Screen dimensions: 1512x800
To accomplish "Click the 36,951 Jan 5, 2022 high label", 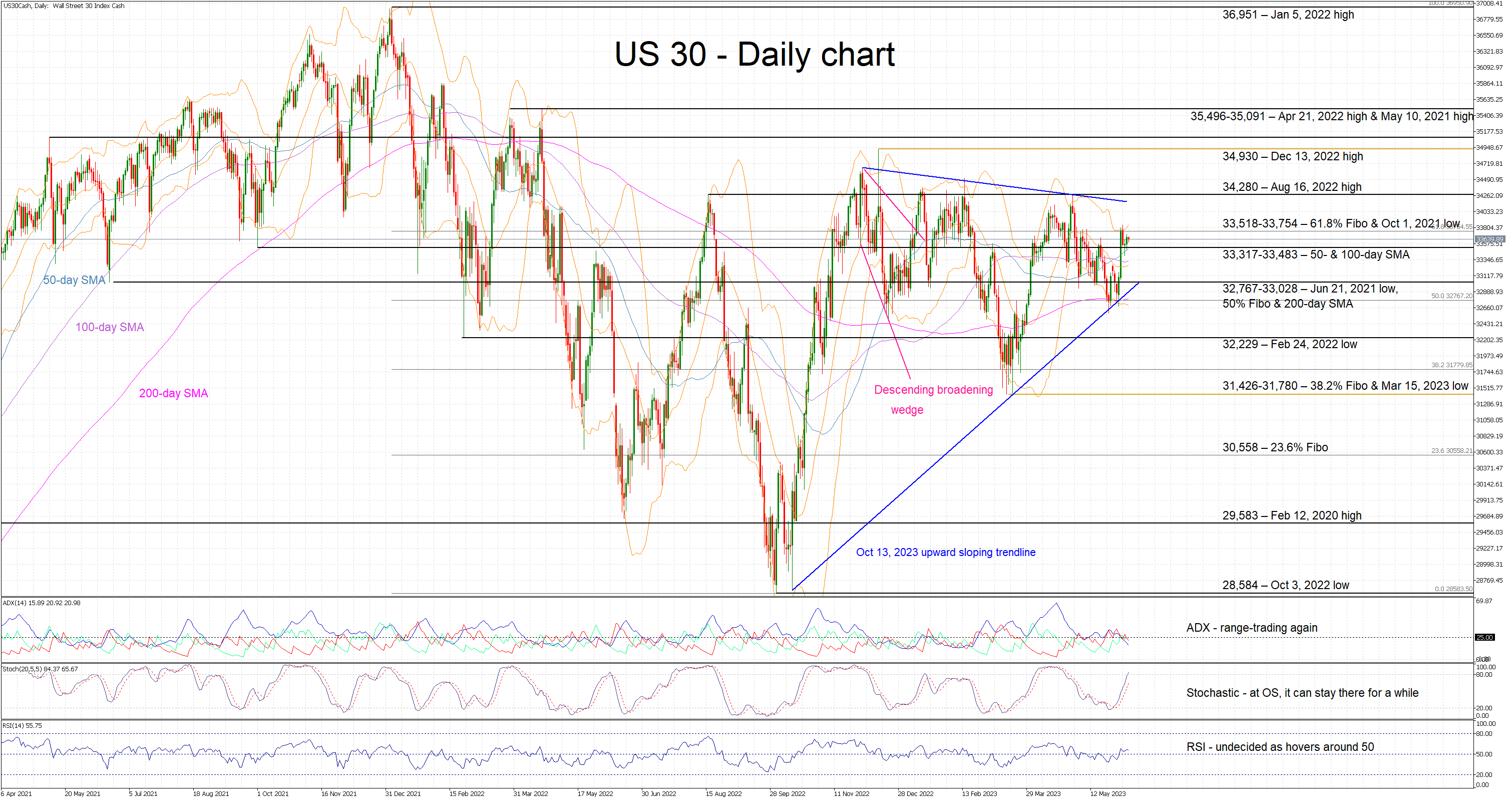I will pos(1288,15).
